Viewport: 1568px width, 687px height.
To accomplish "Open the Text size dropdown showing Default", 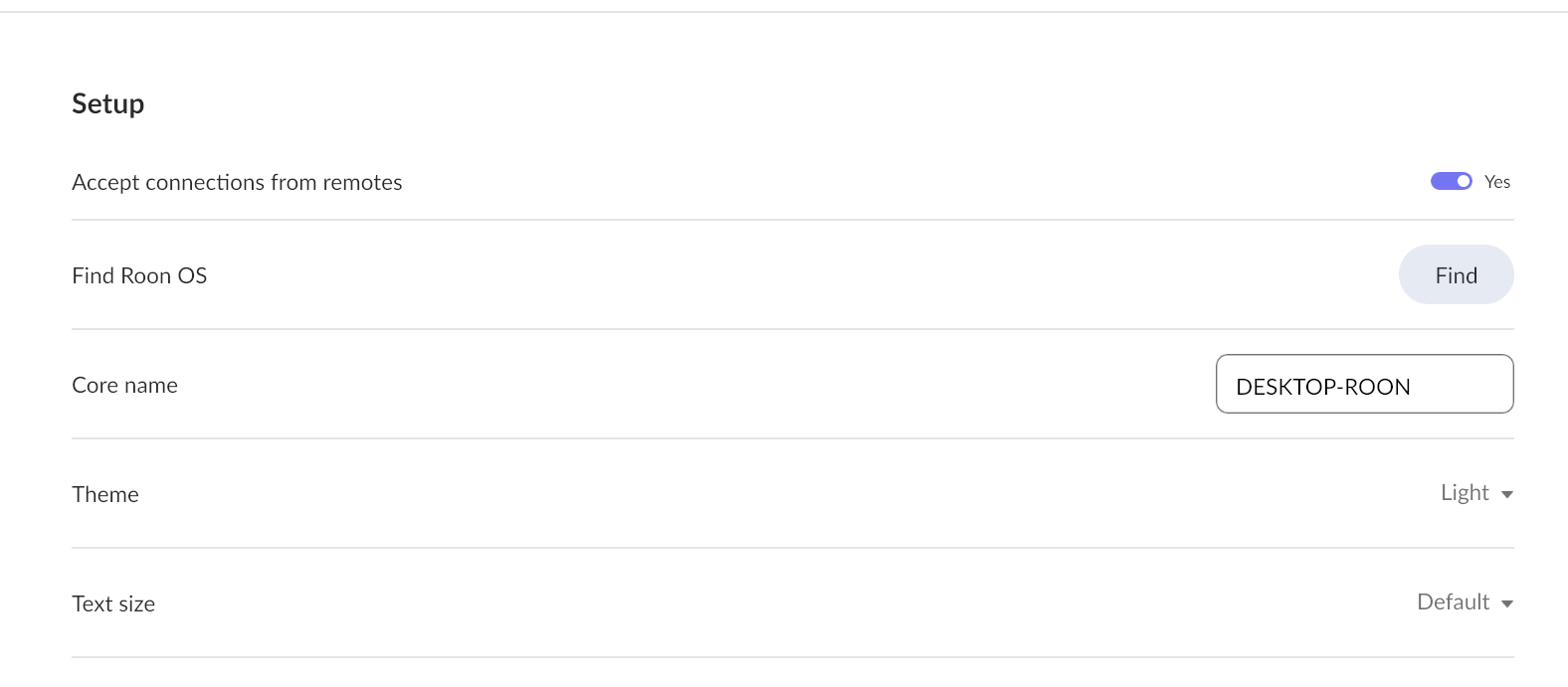I will [x=1464, y=602].
